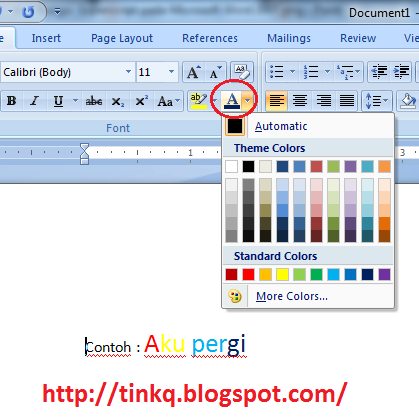This screenshot has height=420, width=419.
Task: Open Line Spacing options
Action: click(377, 100)
